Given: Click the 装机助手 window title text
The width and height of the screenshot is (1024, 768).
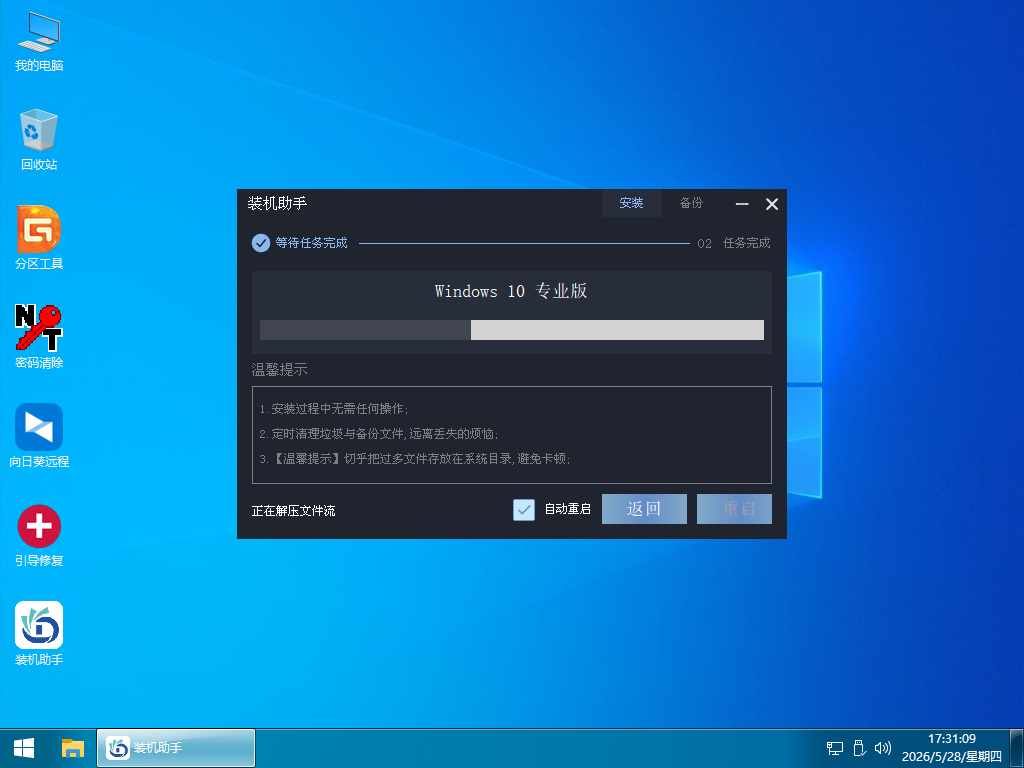Looking at the screenshot, I should [277, 203].
